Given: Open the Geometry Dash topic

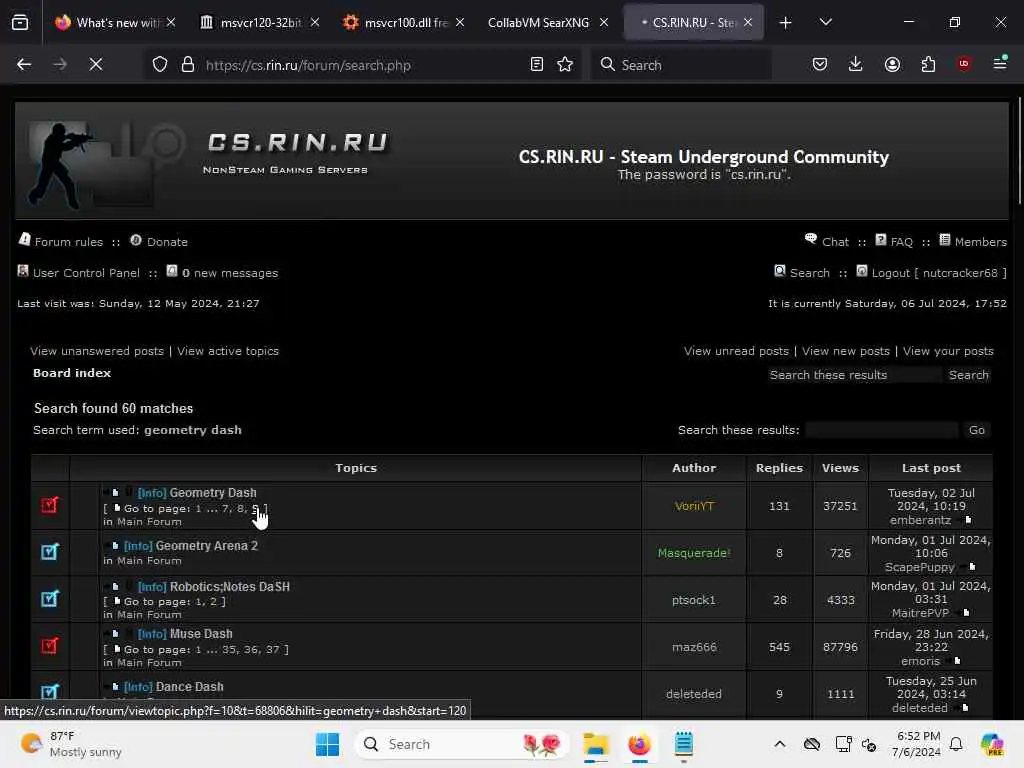Looking at the screenshot, I should (x=213, y=492).
